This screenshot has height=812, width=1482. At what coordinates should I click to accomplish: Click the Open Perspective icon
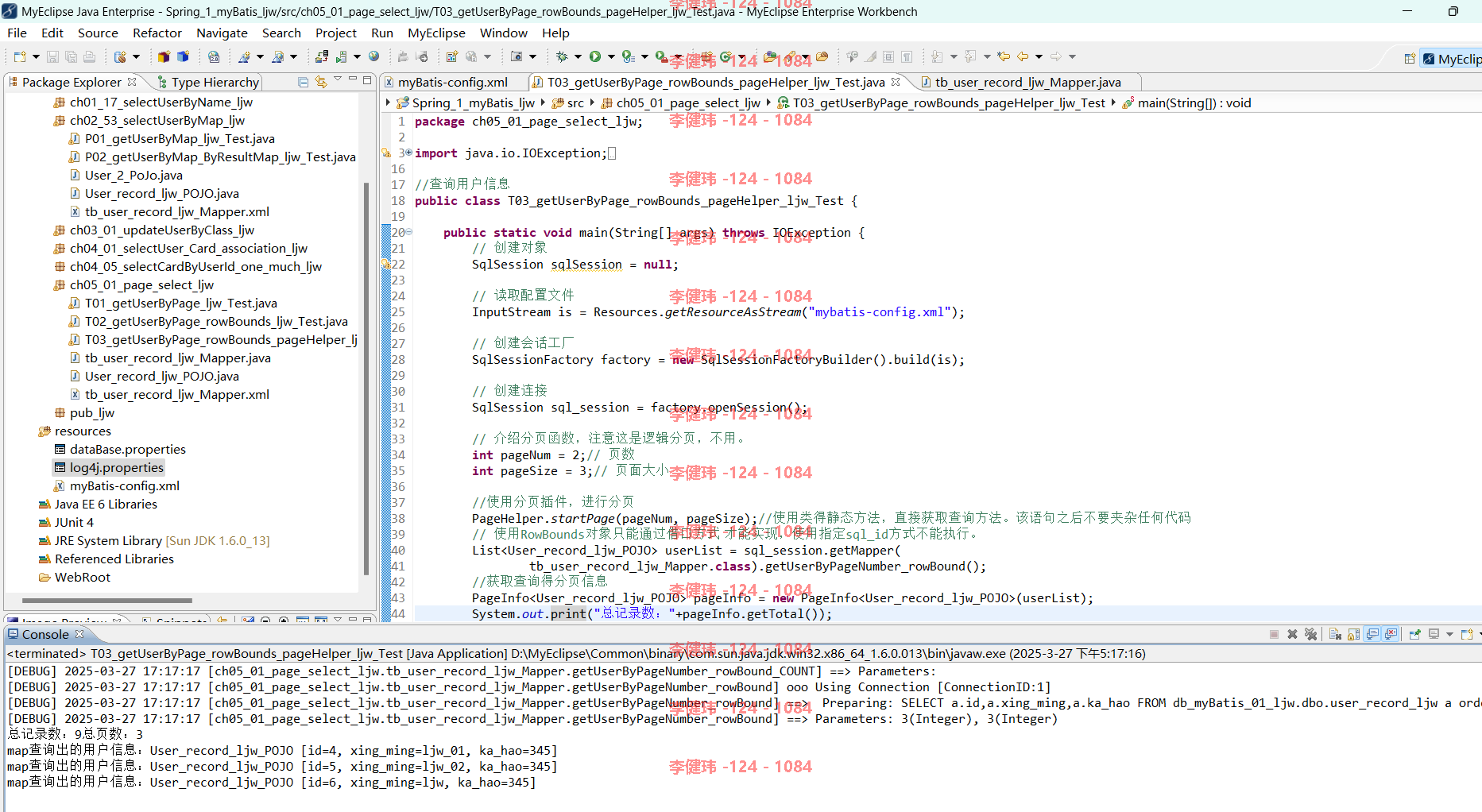1409,59
